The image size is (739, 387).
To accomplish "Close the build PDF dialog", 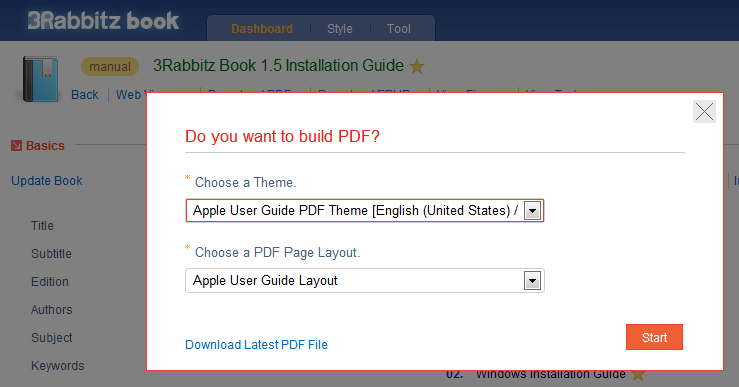I will pos(704,112).
